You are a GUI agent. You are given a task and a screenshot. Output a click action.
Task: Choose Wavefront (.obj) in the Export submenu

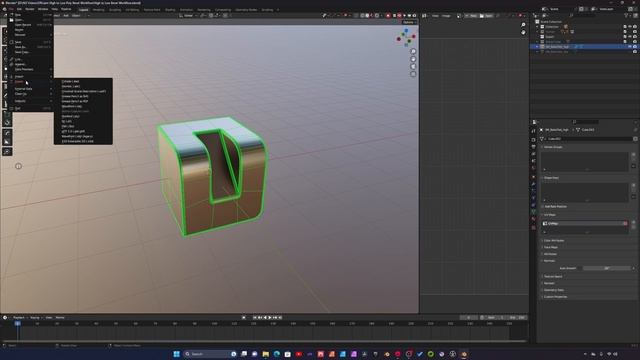71,106
